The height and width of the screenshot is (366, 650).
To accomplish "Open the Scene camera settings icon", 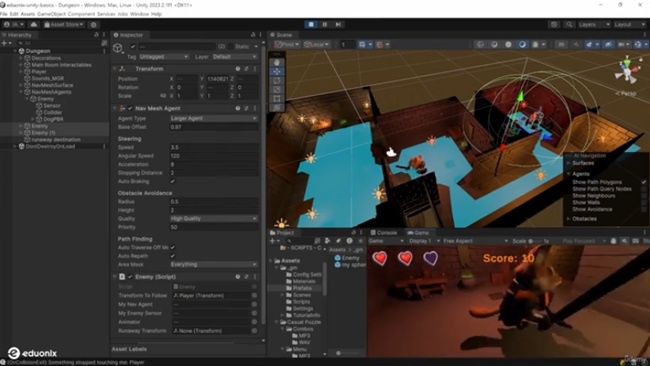I will point(621,44).
